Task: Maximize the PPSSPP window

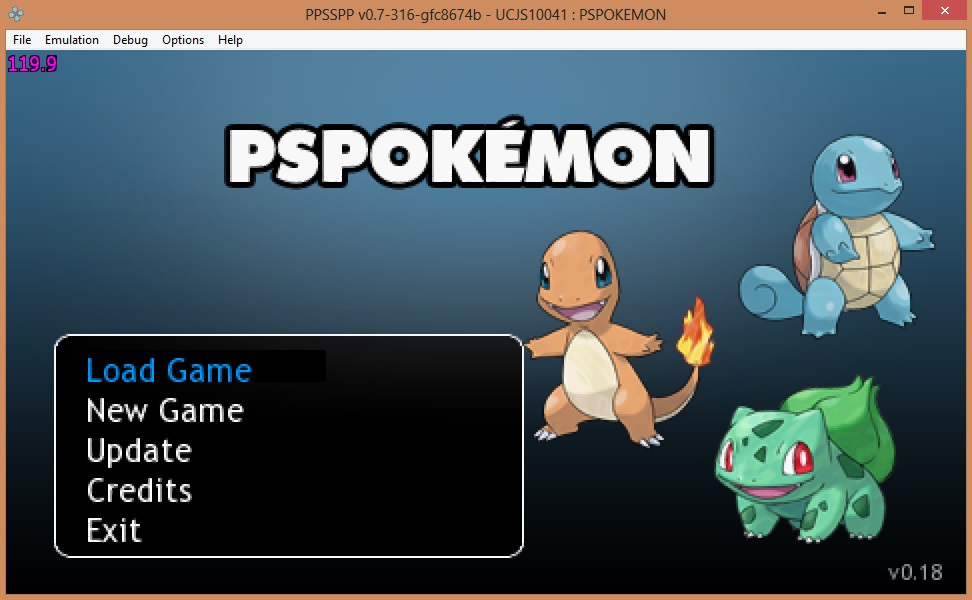Action: [x=908, y=12]
